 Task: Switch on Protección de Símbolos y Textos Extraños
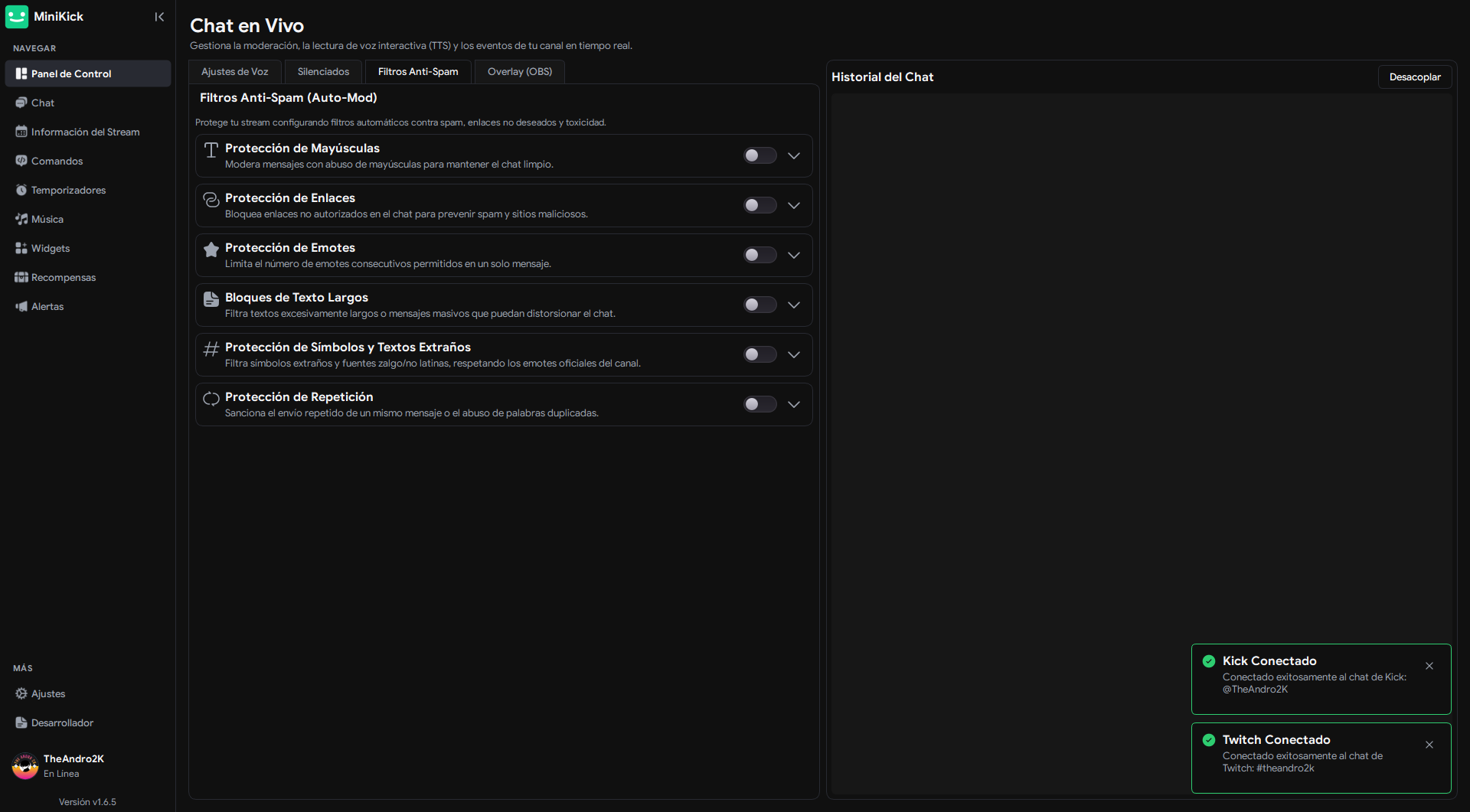coord(760,354)
